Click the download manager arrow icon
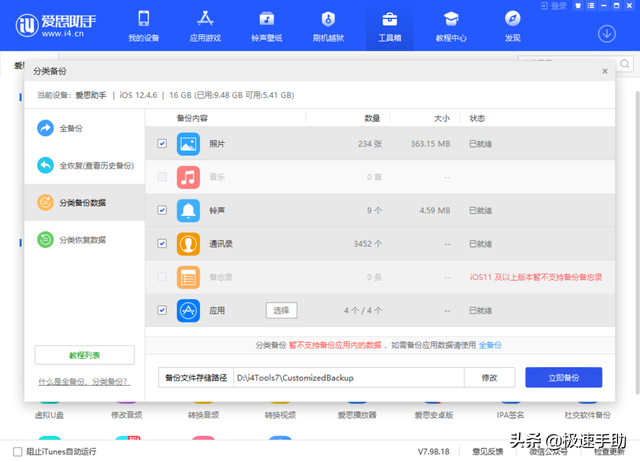The width and height of the screenshot is (640, 462). click(607, 34)
